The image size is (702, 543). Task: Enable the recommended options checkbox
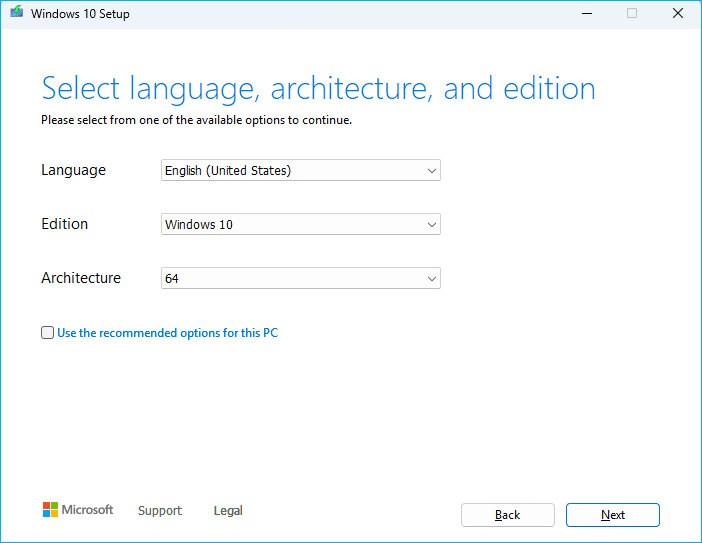coord(47,333)
